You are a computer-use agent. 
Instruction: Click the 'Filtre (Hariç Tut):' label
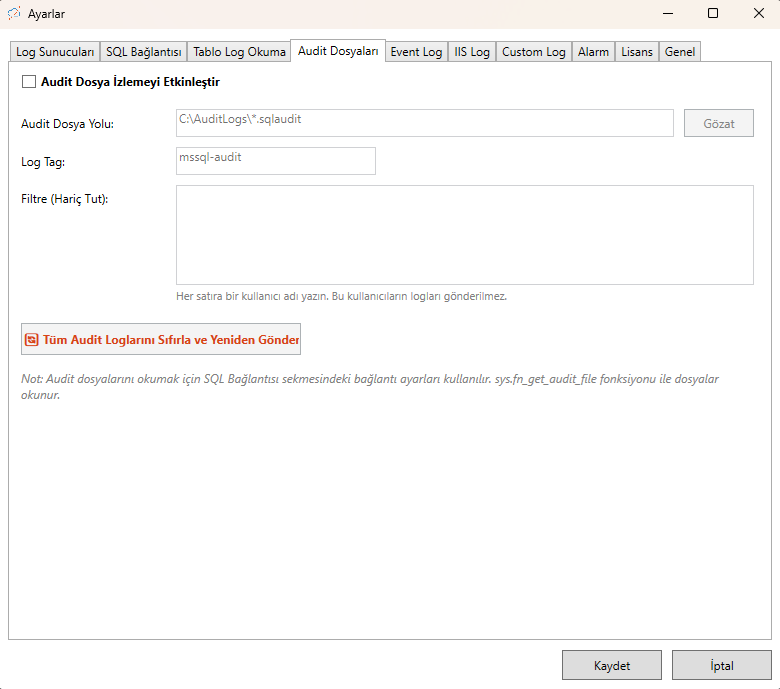coord(64,199)
